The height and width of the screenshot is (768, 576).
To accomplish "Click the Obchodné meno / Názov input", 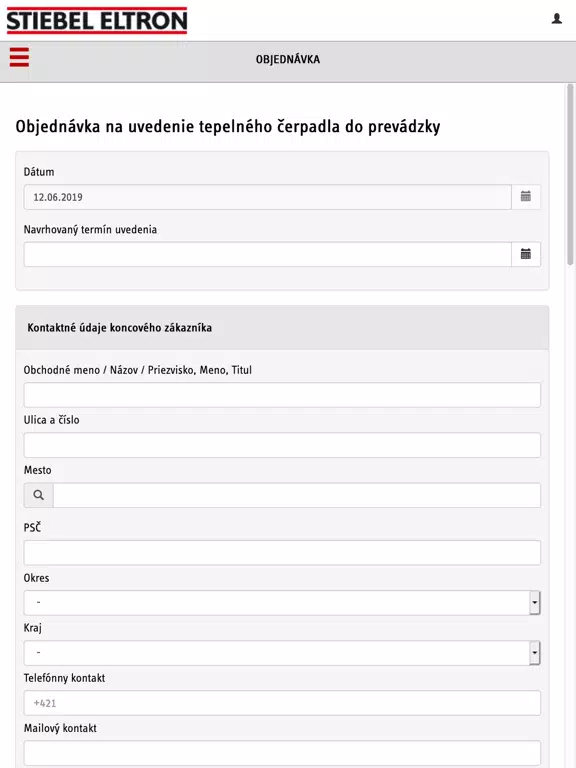I will [282, 395].
